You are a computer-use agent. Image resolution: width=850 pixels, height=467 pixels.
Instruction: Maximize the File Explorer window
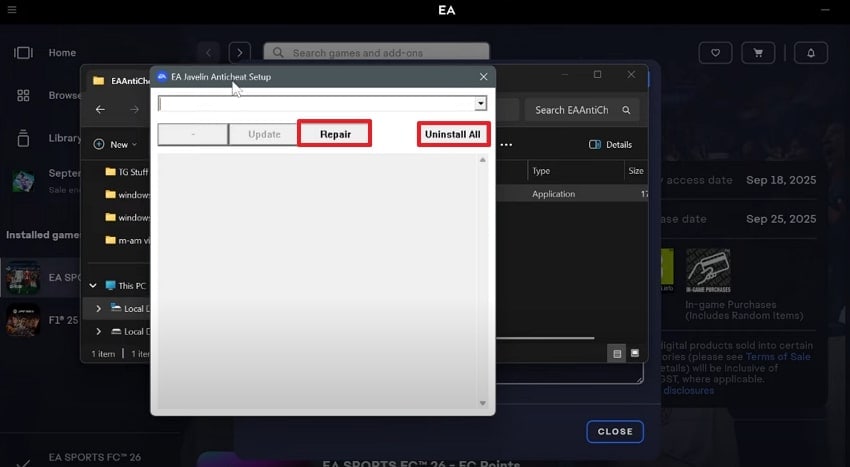[597, 74]
